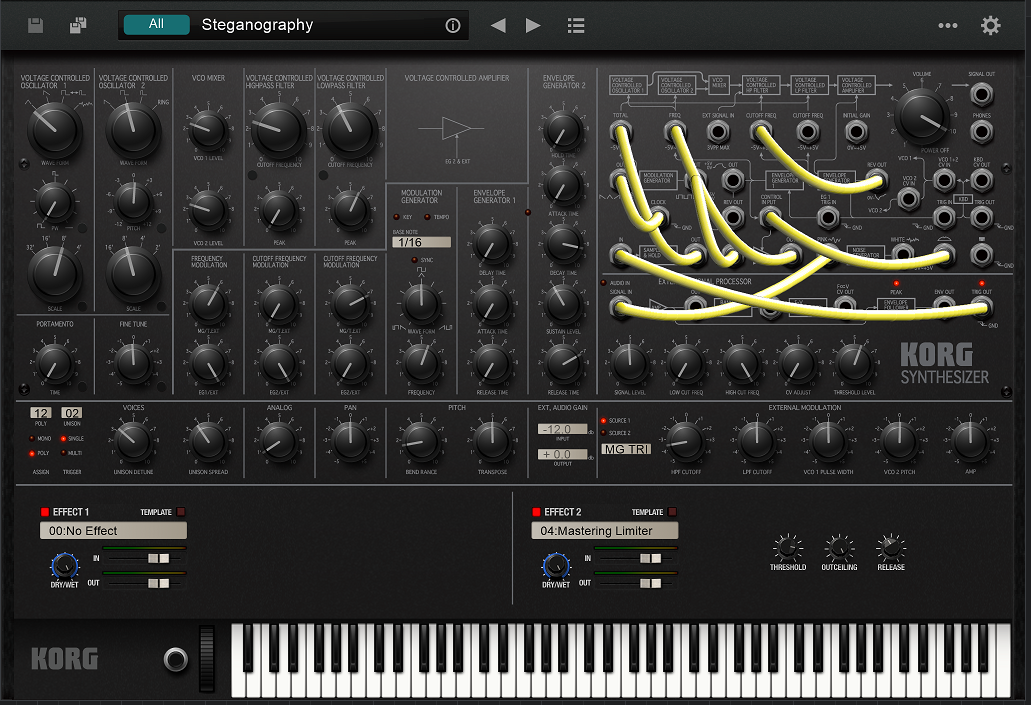Click the limiter THRESHOLD knob
This screenshot has height=705, width=1031.
(x=788, y=547)
